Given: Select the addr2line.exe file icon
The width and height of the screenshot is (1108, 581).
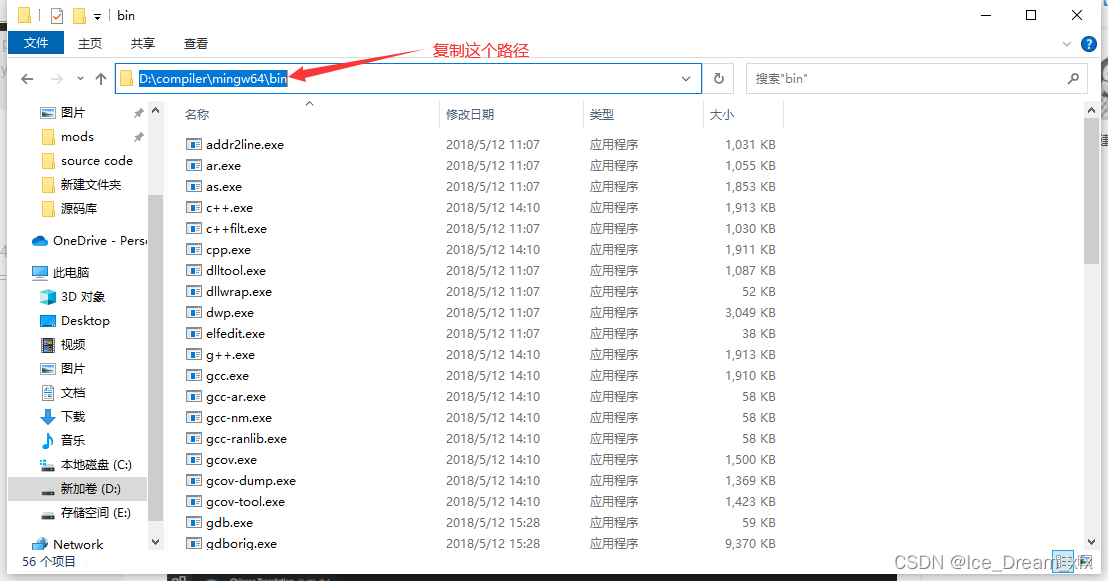Looking at the screenshot, I should 194,144.
